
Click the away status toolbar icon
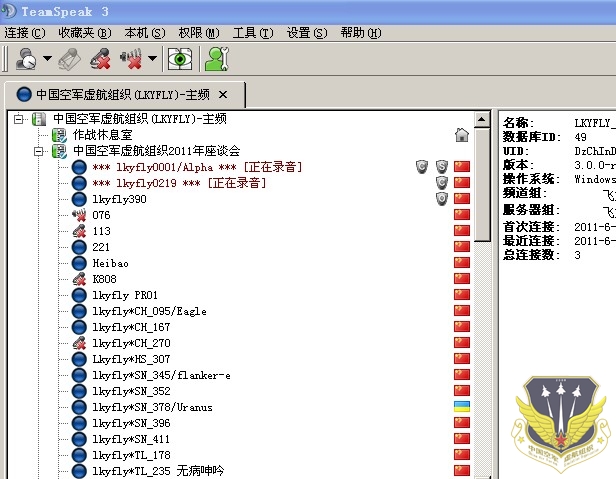(x=26, y=59)
